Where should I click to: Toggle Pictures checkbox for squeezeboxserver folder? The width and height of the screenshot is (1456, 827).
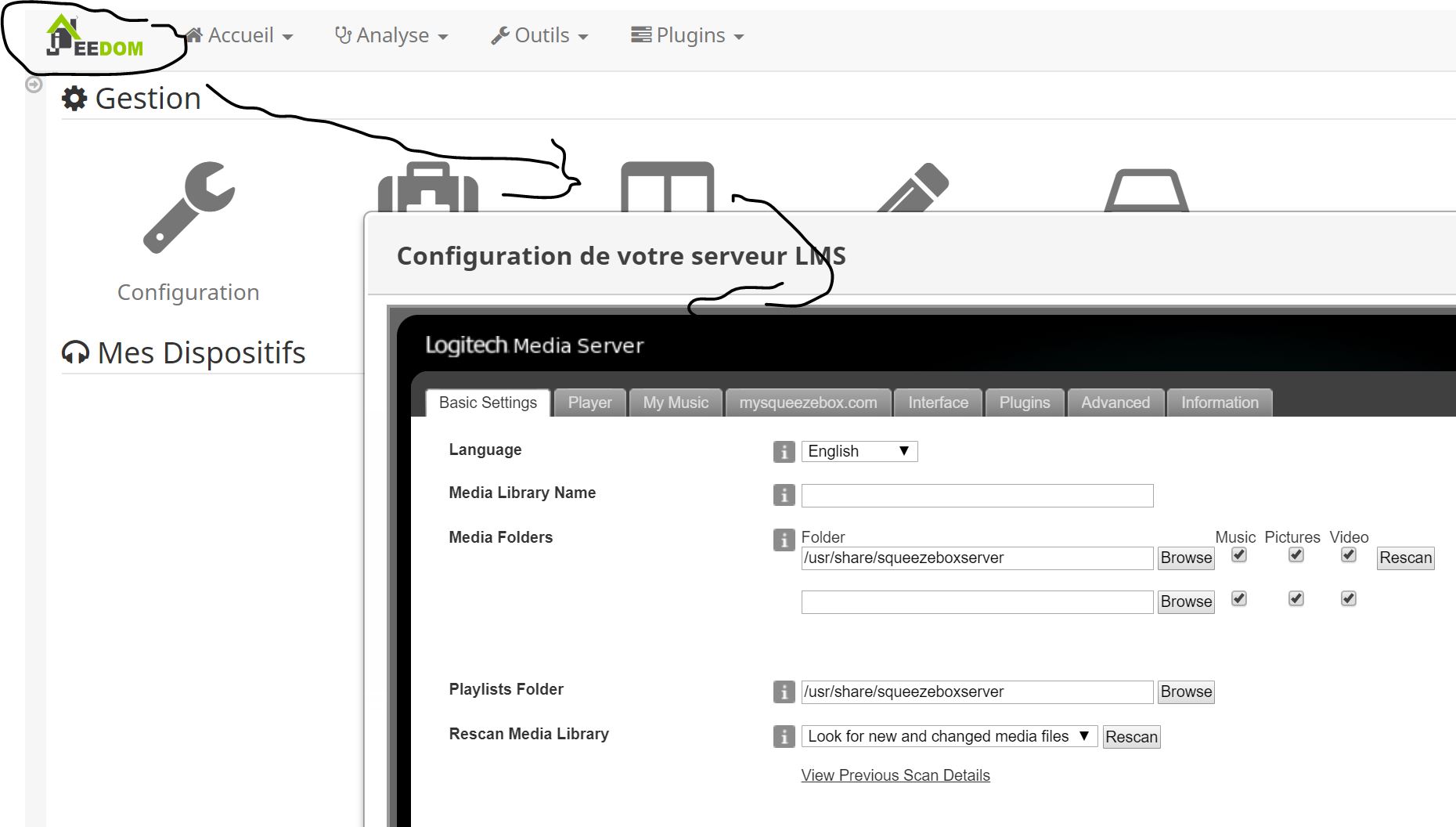[x=1296, y=554]
